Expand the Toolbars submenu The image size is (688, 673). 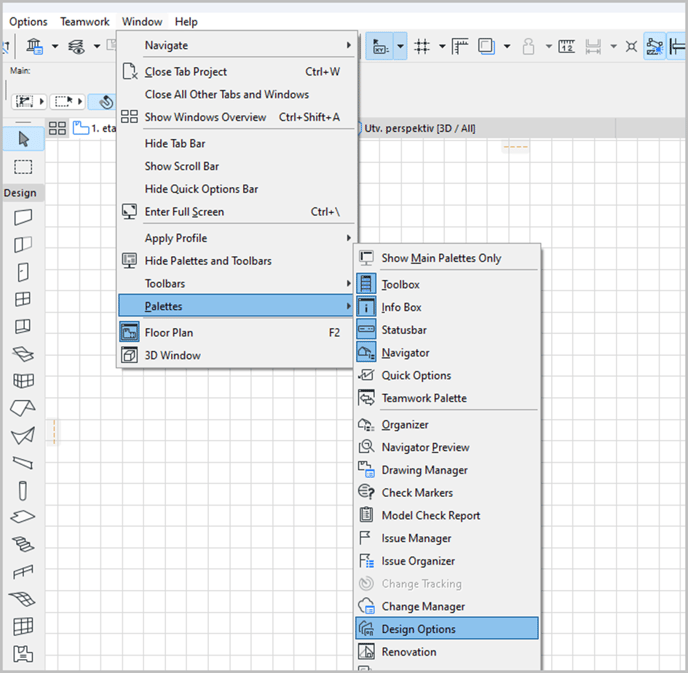click(x=237, y=284)
